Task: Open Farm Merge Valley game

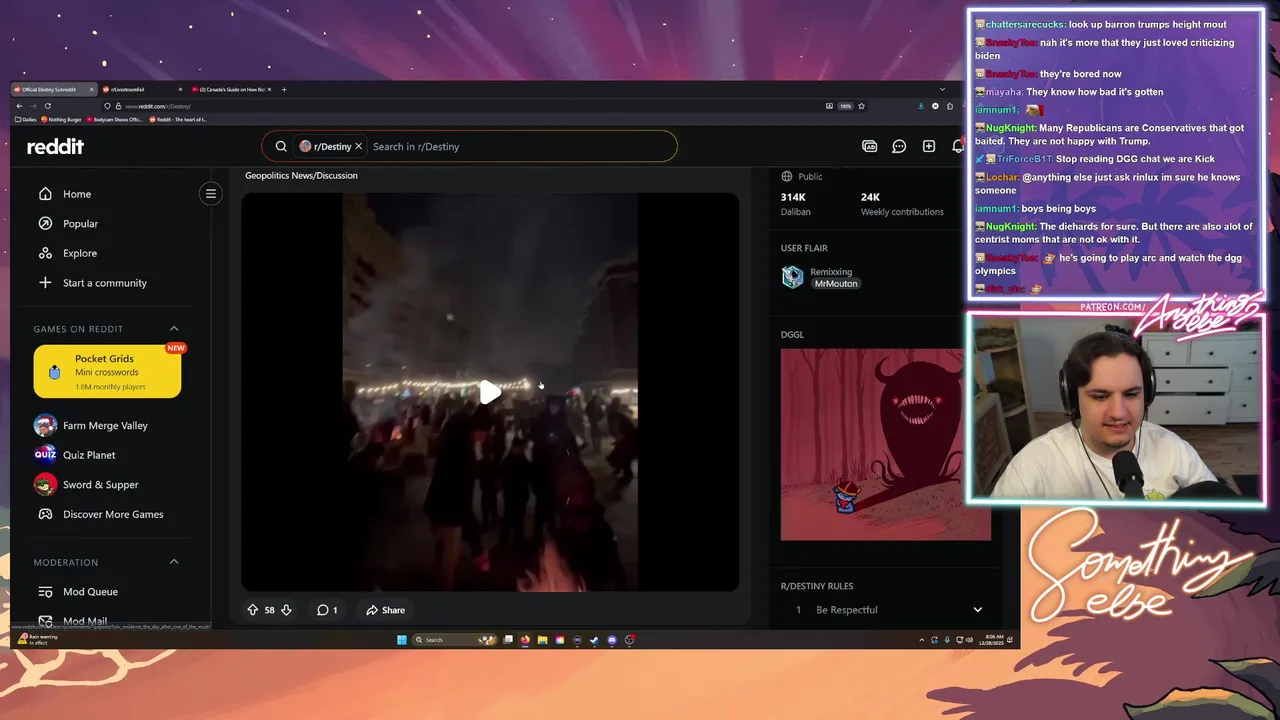Action: point(105,425)
